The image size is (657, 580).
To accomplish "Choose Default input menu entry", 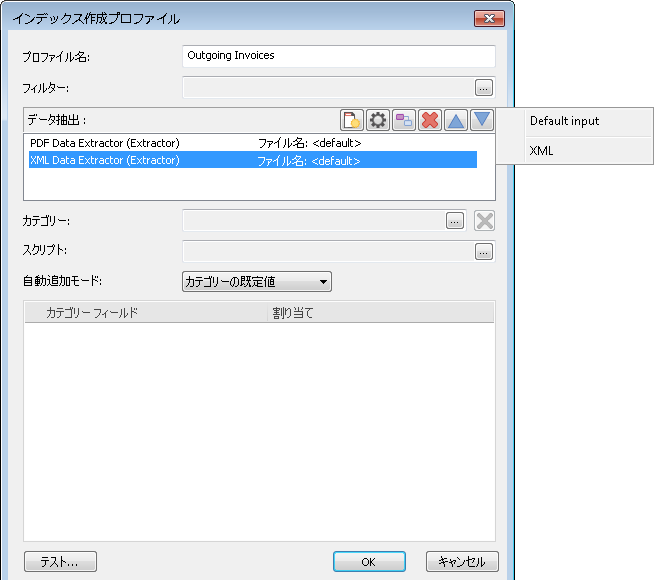I will coord(574,122).
